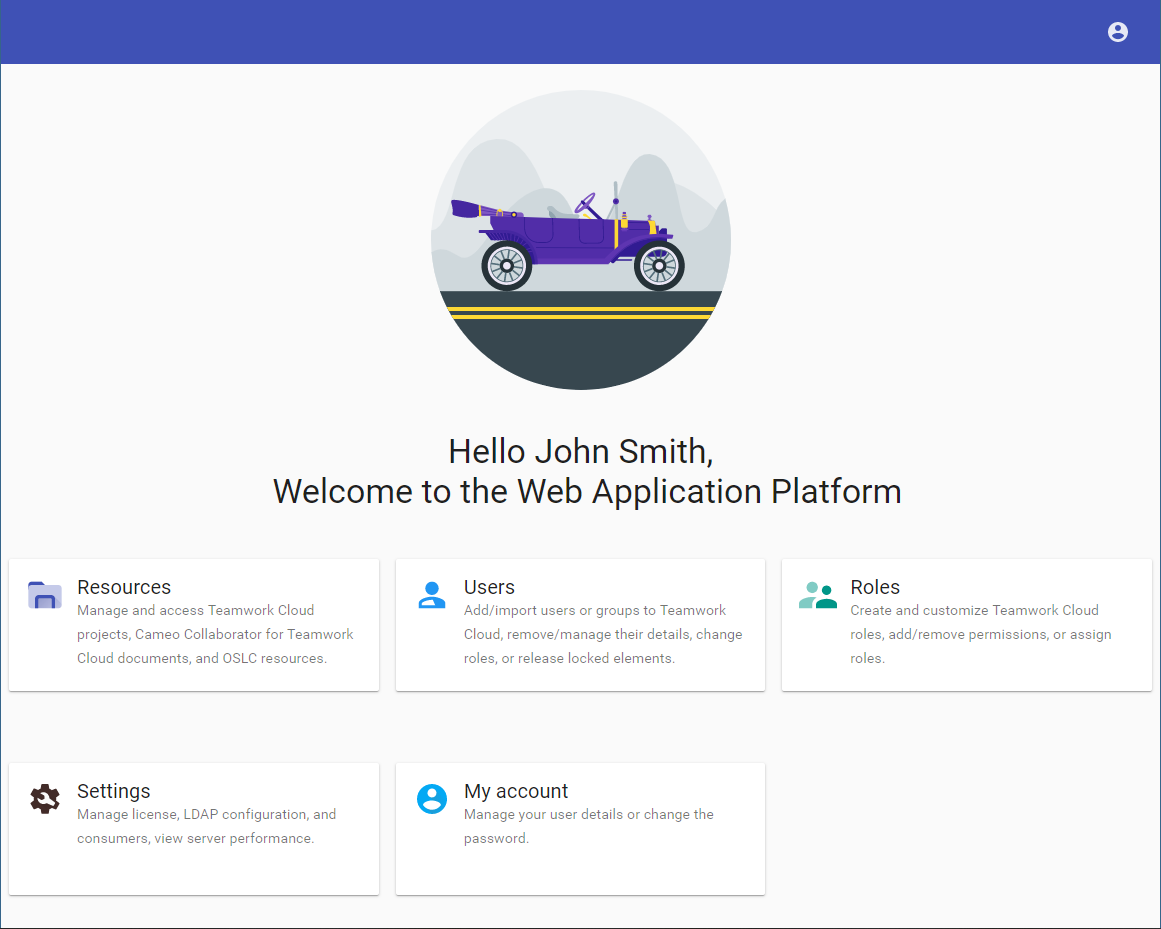Open Roles via its heading

click(874, 588)
